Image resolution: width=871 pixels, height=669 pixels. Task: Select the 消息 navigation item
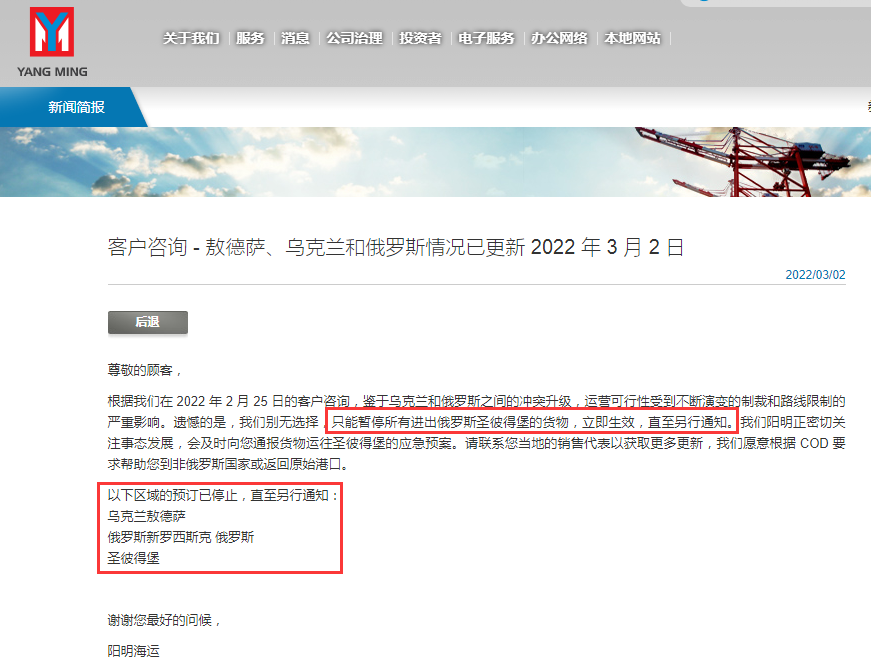[295, 38]
